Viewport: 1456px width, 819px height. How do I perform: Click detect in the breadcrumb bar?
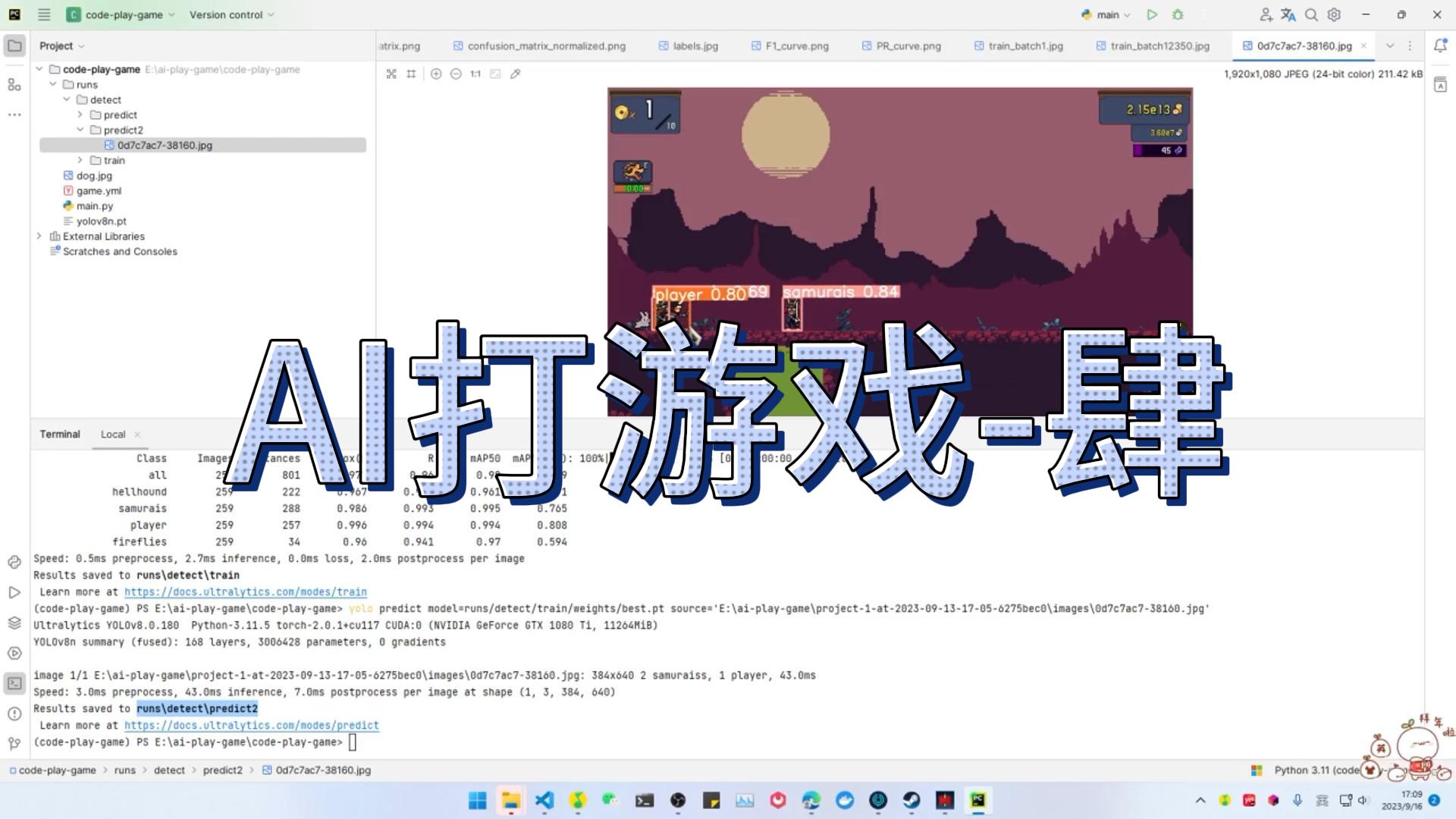pyautogui.click(x=169, y=770)
